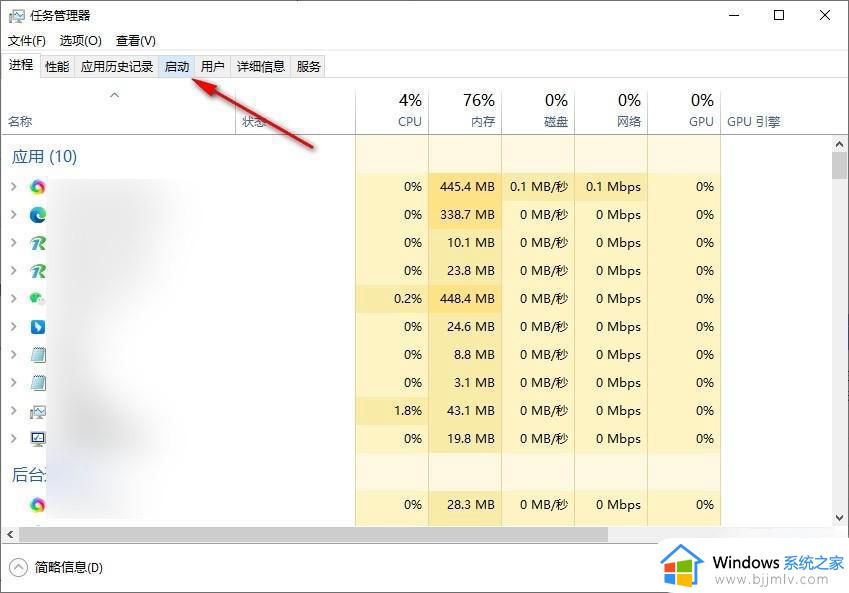Sort by GPU column header
Viewport: 849px width, 593px height.
pos(684,112)
